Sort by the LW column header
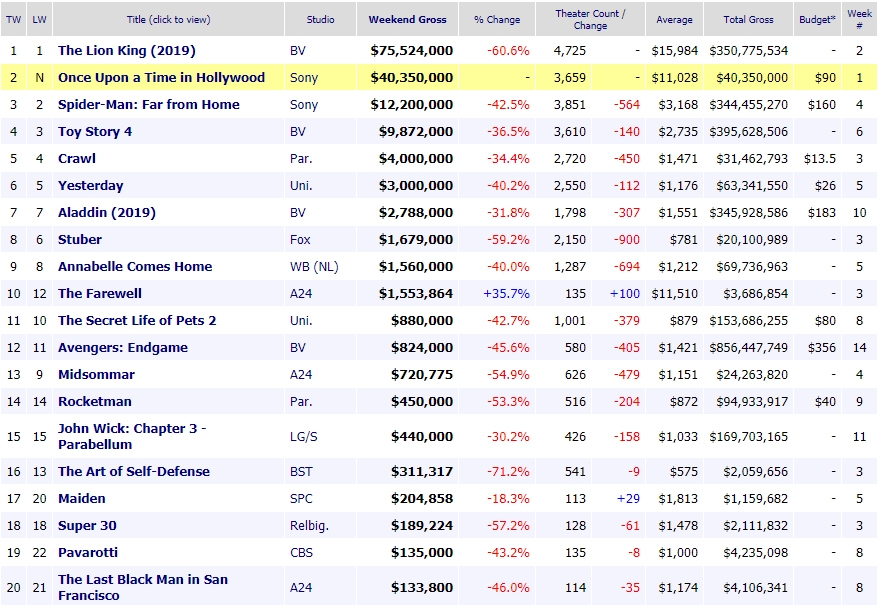 [x=39, y=20]
